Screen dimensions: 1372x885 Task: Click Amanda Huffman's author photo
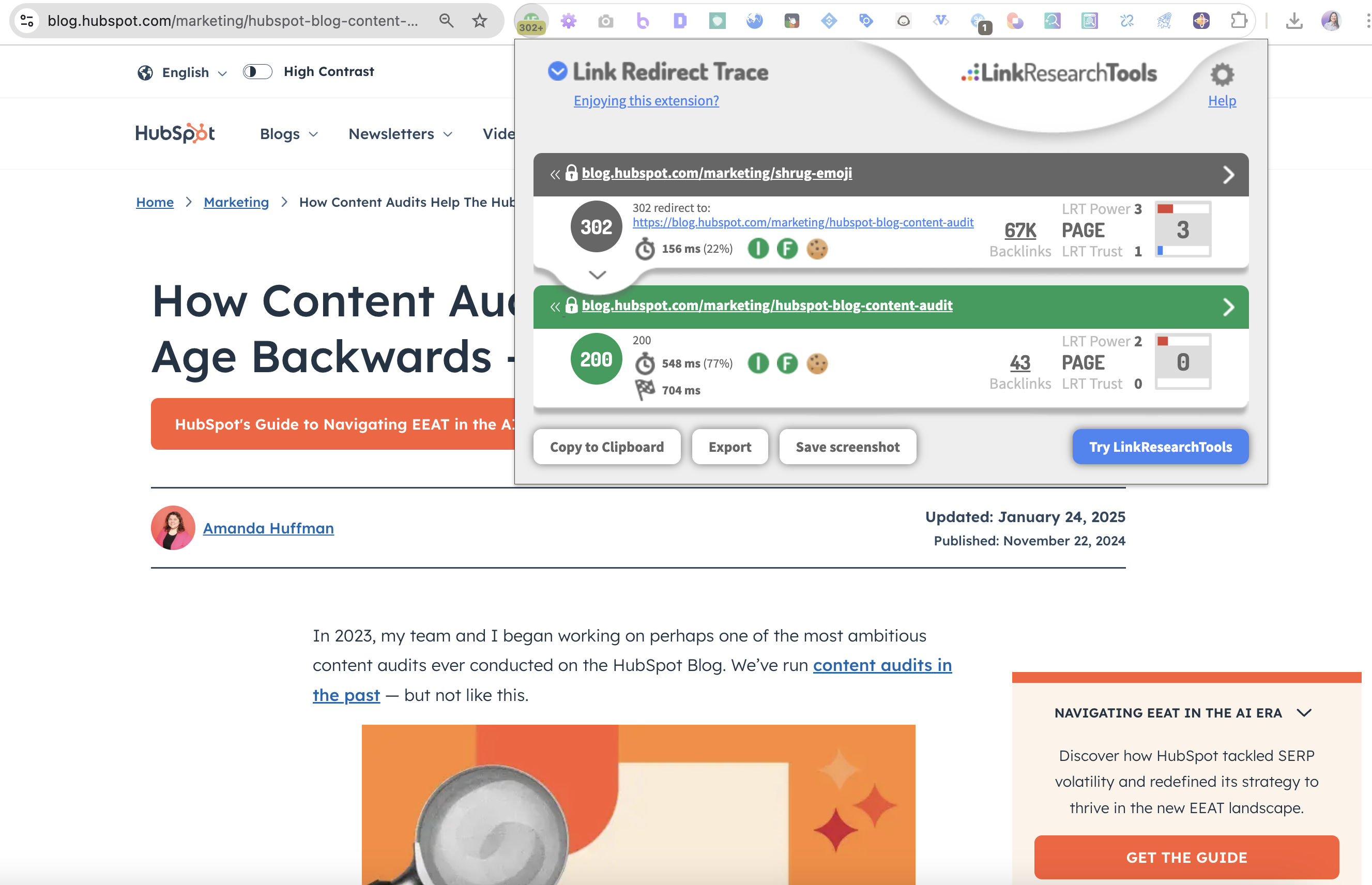point(173,528)
